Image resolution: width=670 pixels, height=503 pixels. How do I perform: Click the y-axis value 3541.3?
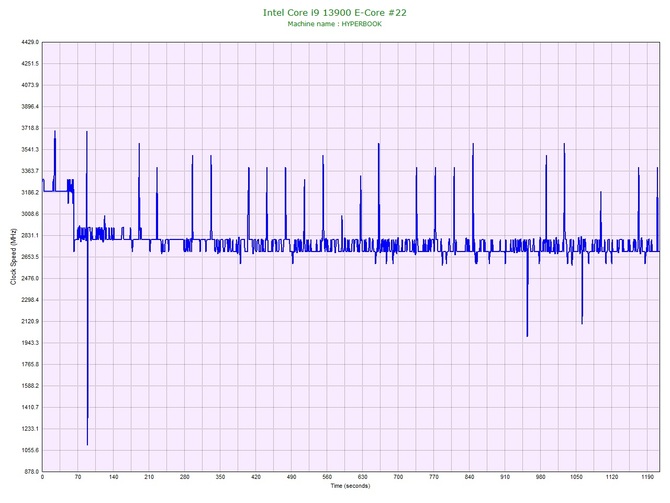30,150
